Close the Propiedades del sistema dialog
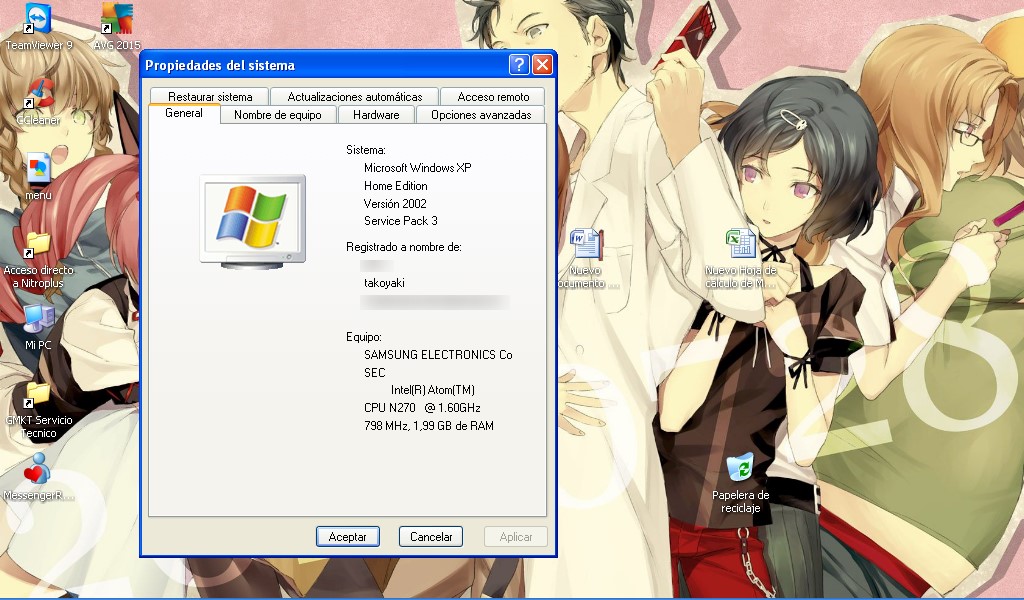This screenshot has width=1024, height=600. 543,65
